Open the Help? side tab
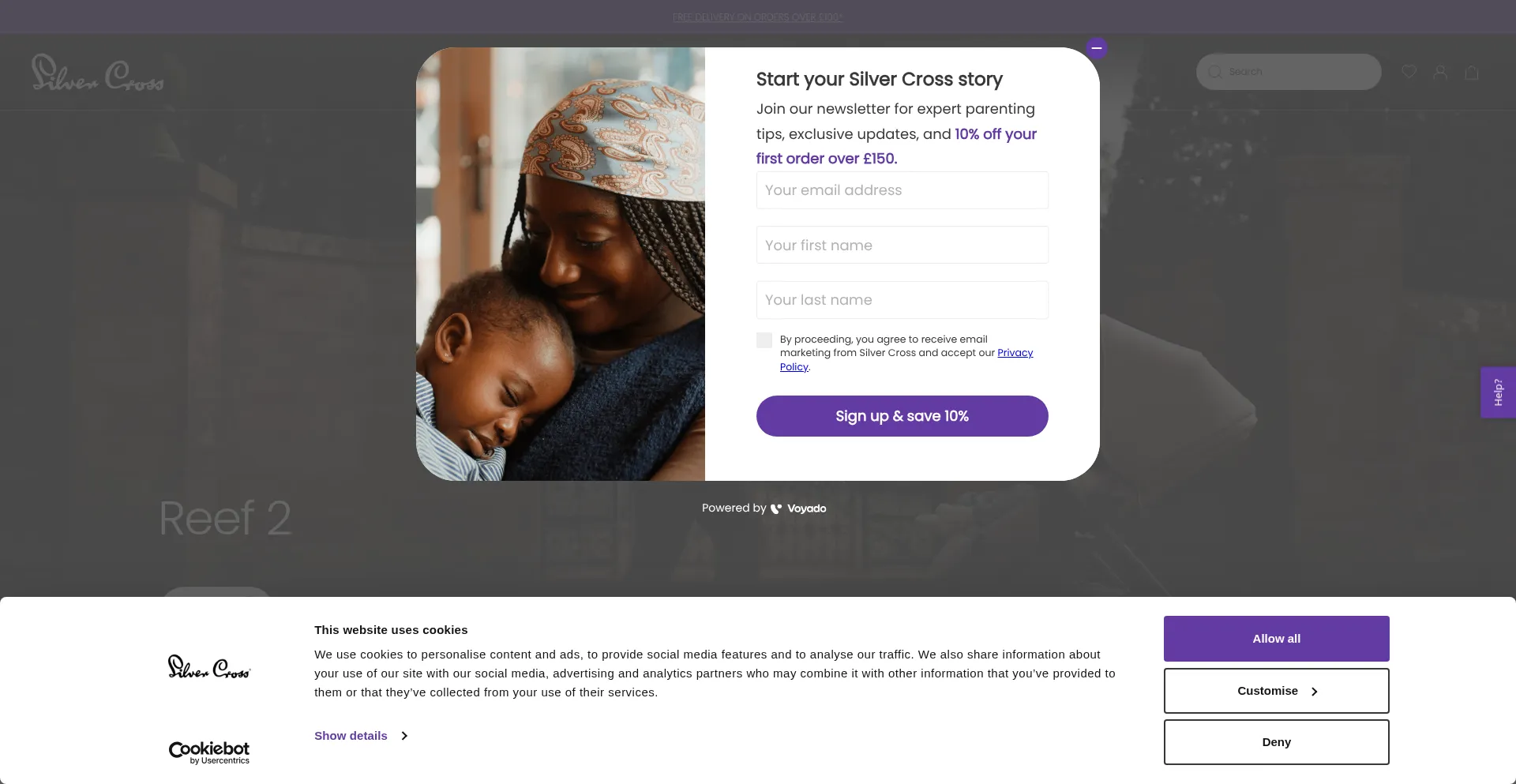This screenshot has height=784, width=1516. point(1498,392)
